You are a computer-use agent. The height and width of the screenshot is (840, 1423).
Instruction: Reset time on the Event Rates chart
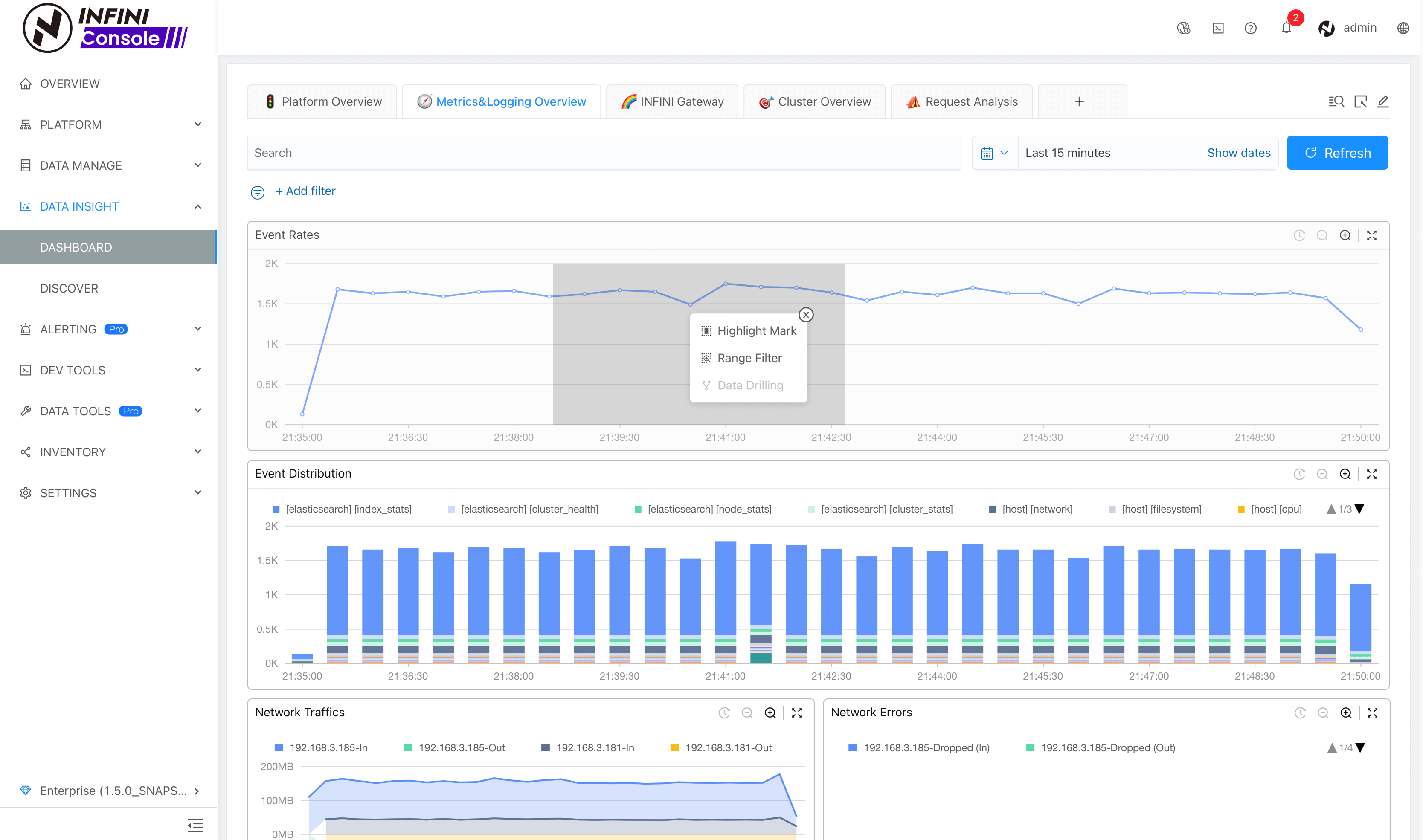(x=1300, y=235)
